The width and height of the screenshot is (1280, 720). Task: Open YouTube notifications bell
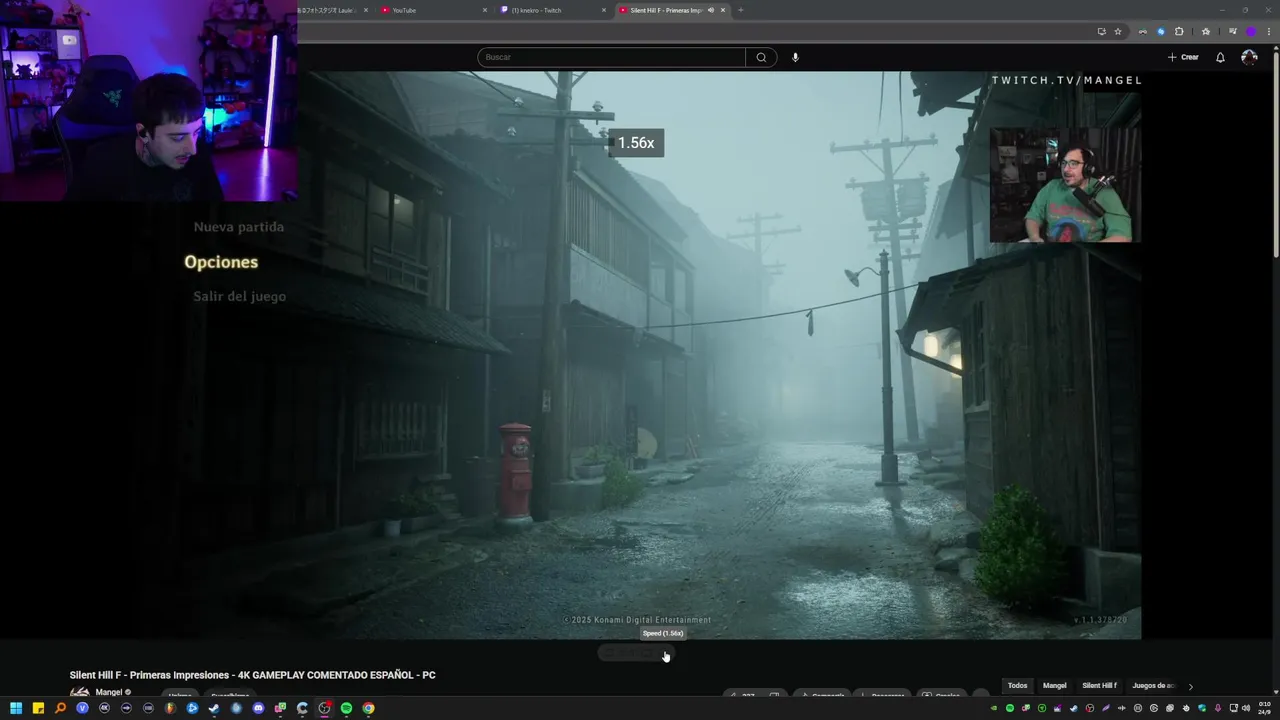1220,57
